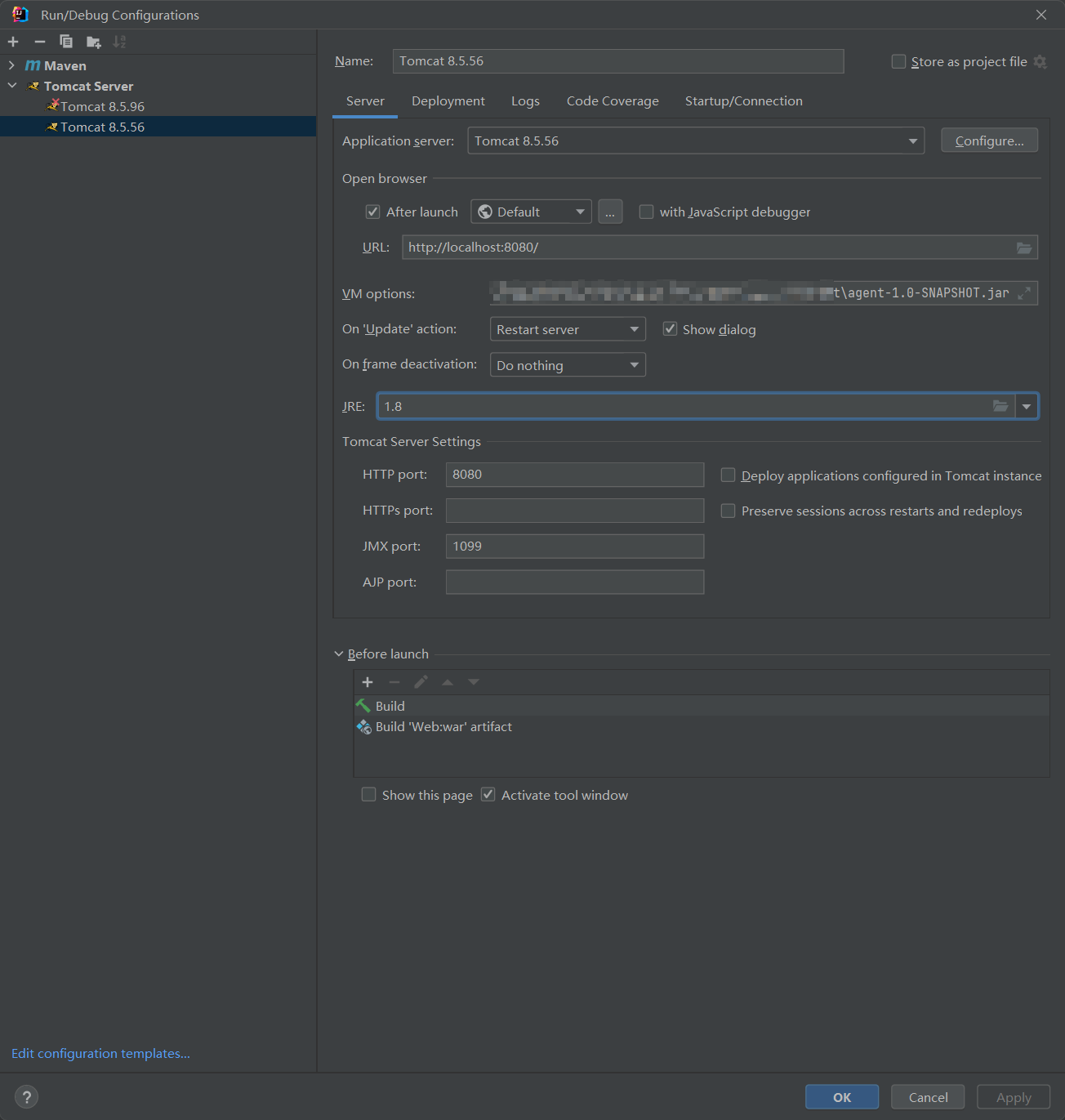Select the Tomcat 8.5.56 configuration
1065x1120 pixels.
(158, 127)
